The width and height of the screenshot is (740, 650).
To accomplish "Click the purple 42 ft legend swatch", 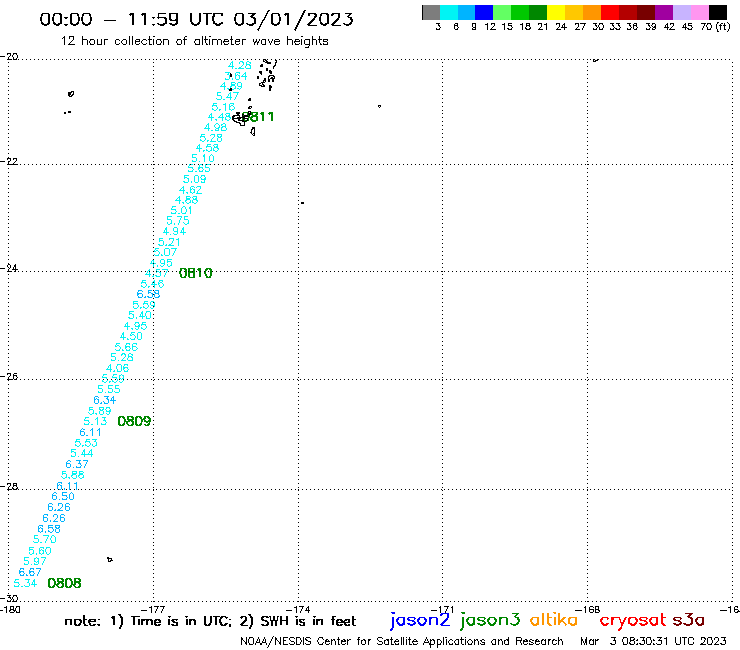I will (x=664, y=12).
